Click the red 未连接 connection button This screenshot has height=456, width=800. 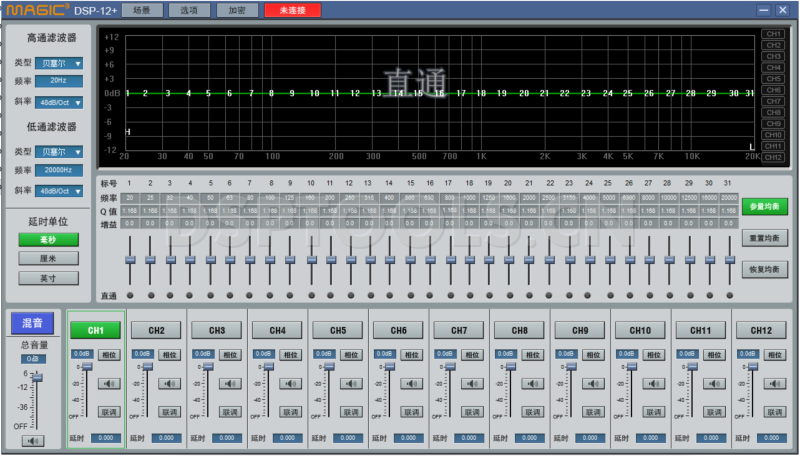(293, 10)
